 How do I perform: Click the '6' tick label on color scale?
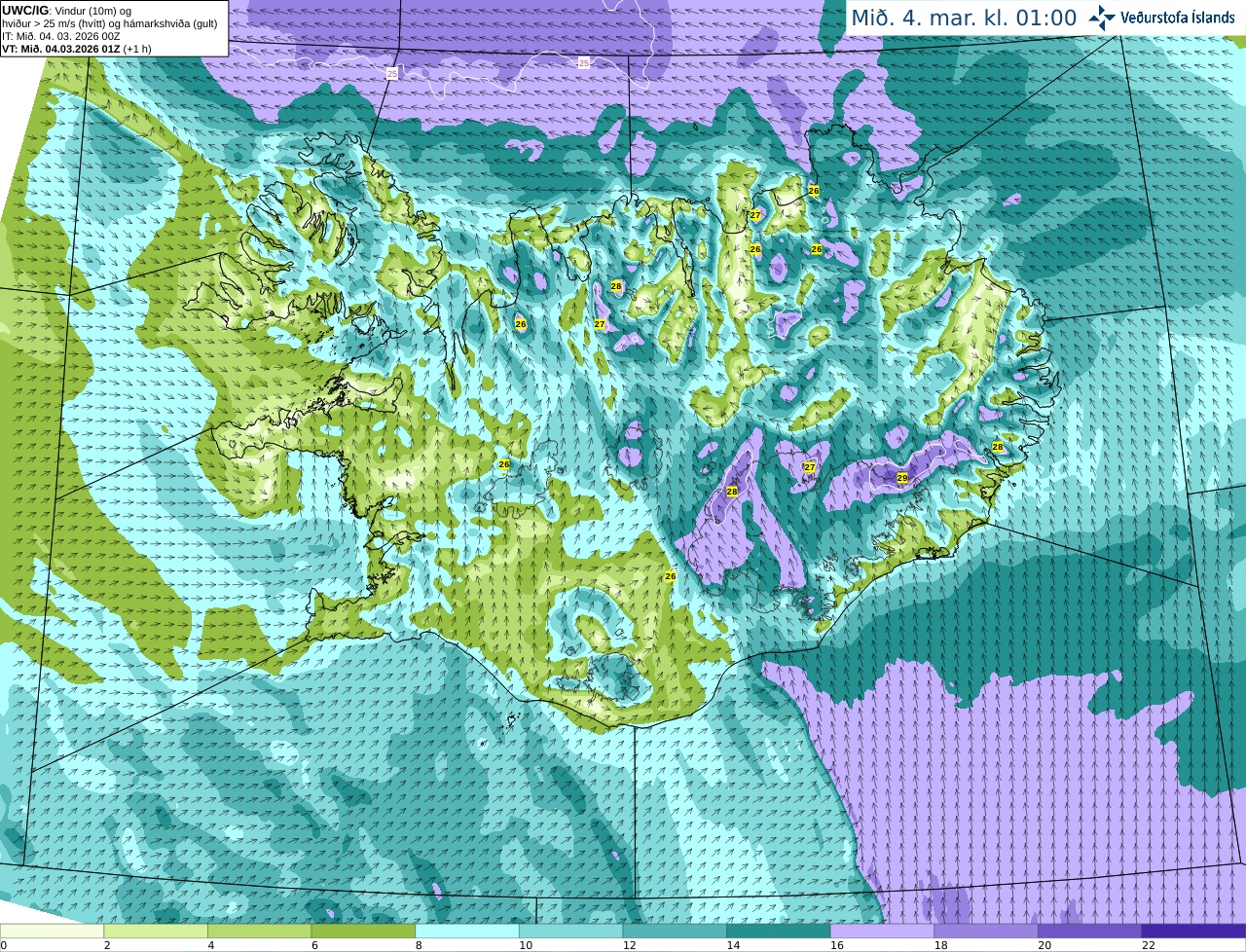click(314, 945)
